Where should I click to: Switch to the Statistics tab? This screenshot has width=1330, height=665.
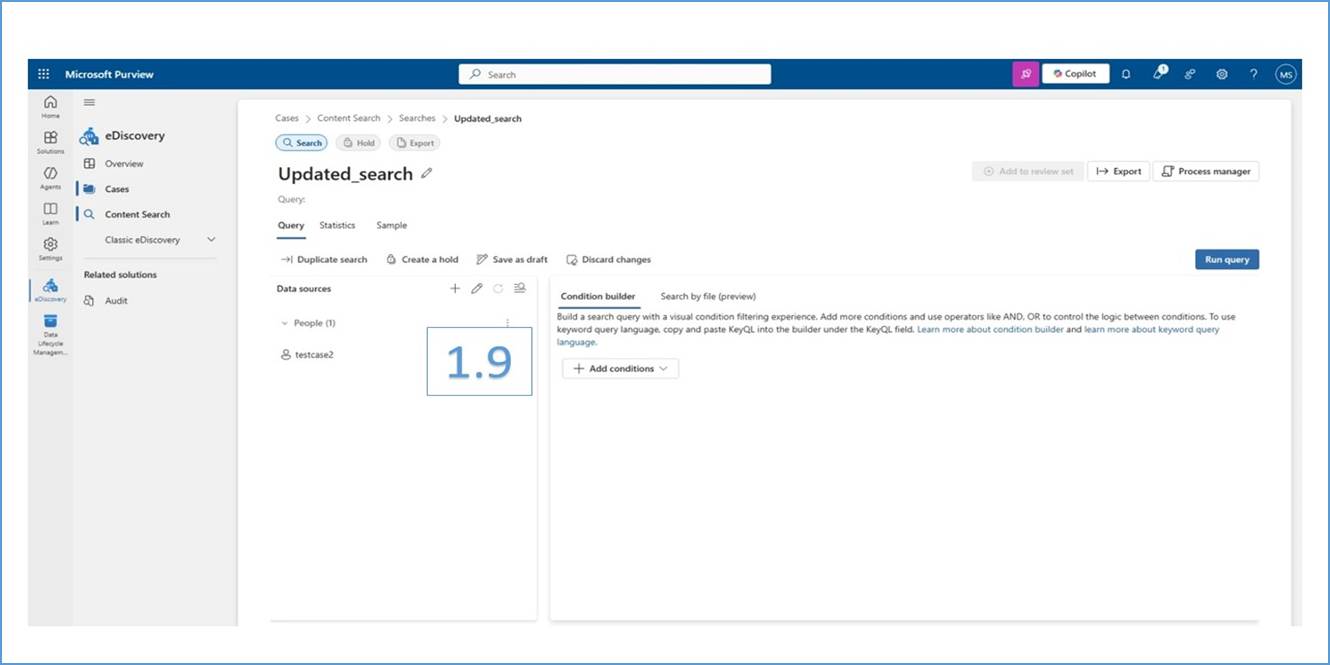point(337,226)
